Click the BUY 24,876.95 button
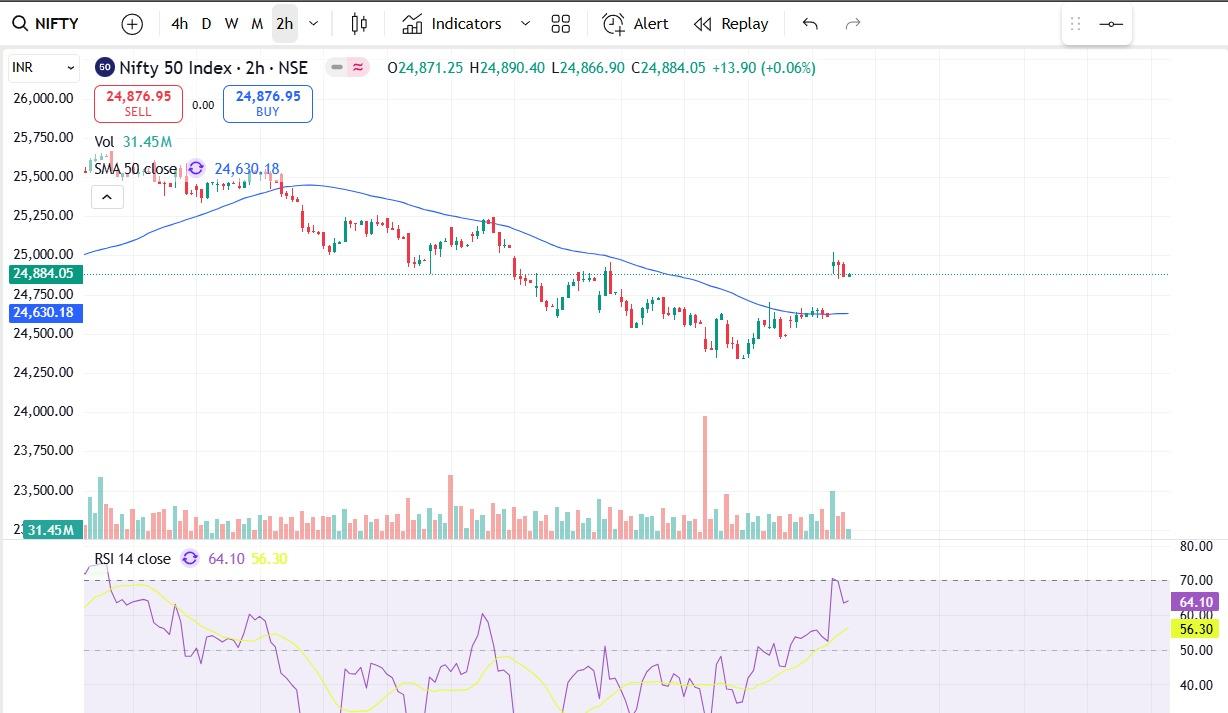1228x713 pixels. pos(267,104)
